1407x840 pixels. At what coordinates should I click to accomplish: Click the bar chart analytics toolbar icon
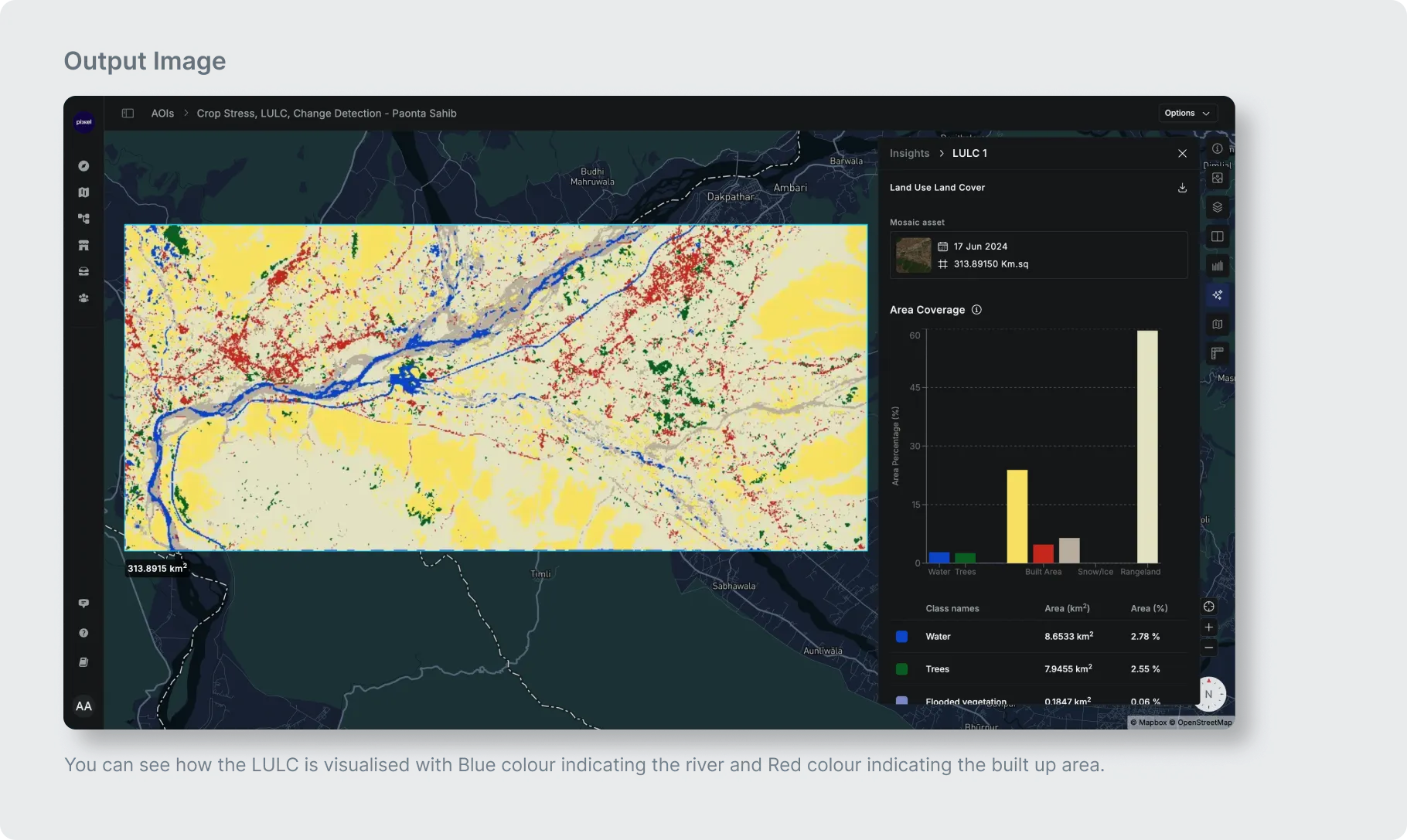pyautogui.click(x=1217, y=266)
